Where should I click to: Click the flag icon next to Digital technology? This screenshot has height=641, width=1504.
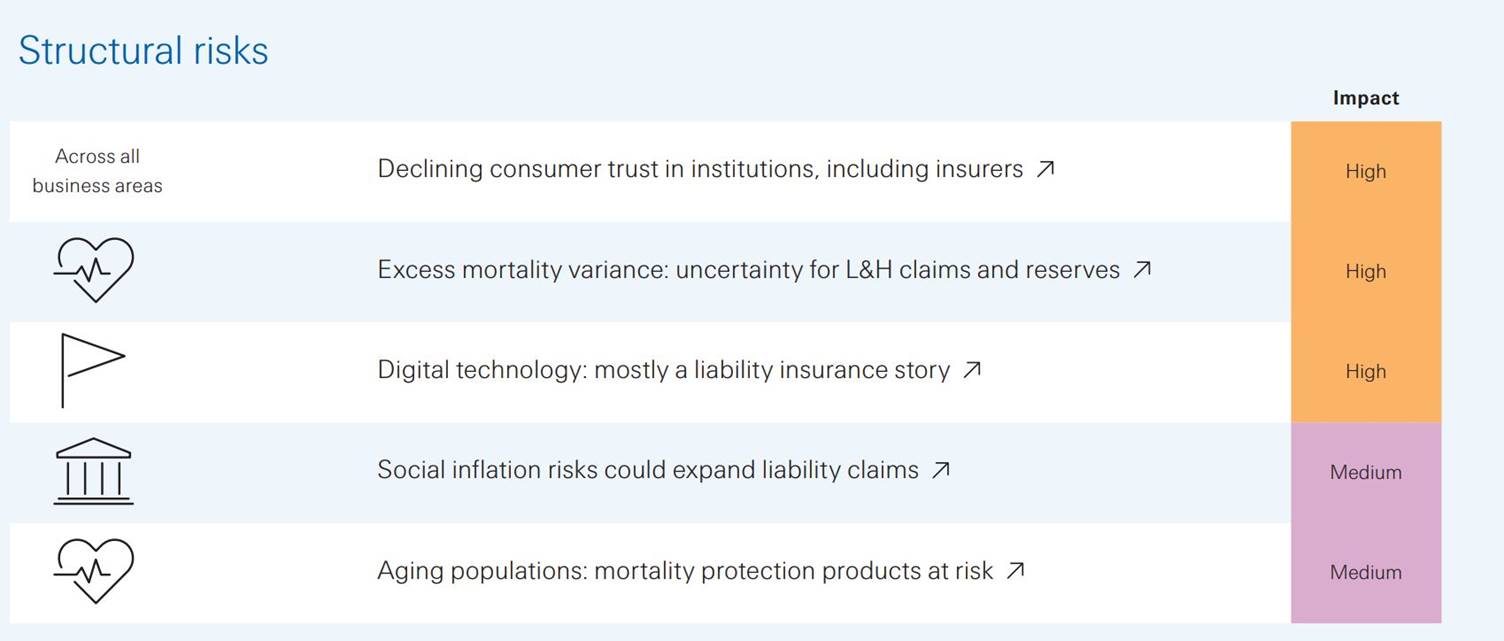(x=93, y=370)
